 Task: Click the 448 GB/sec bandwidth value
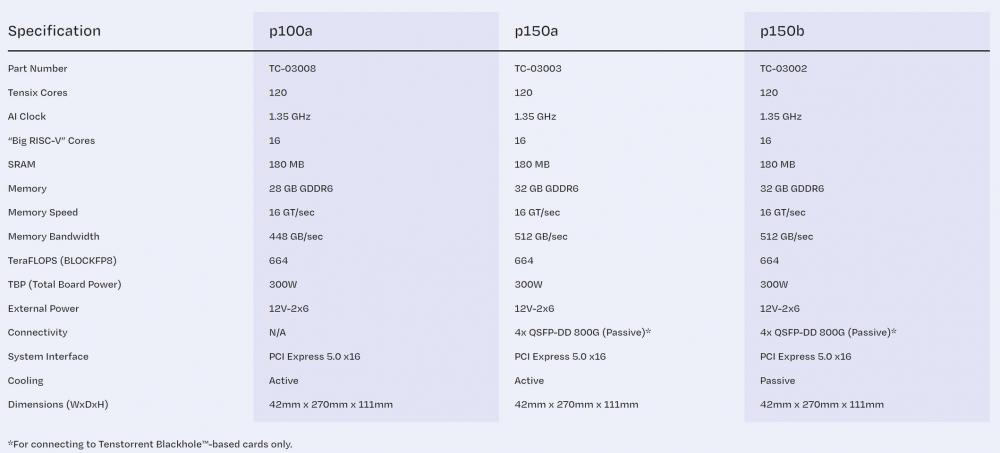295,237
